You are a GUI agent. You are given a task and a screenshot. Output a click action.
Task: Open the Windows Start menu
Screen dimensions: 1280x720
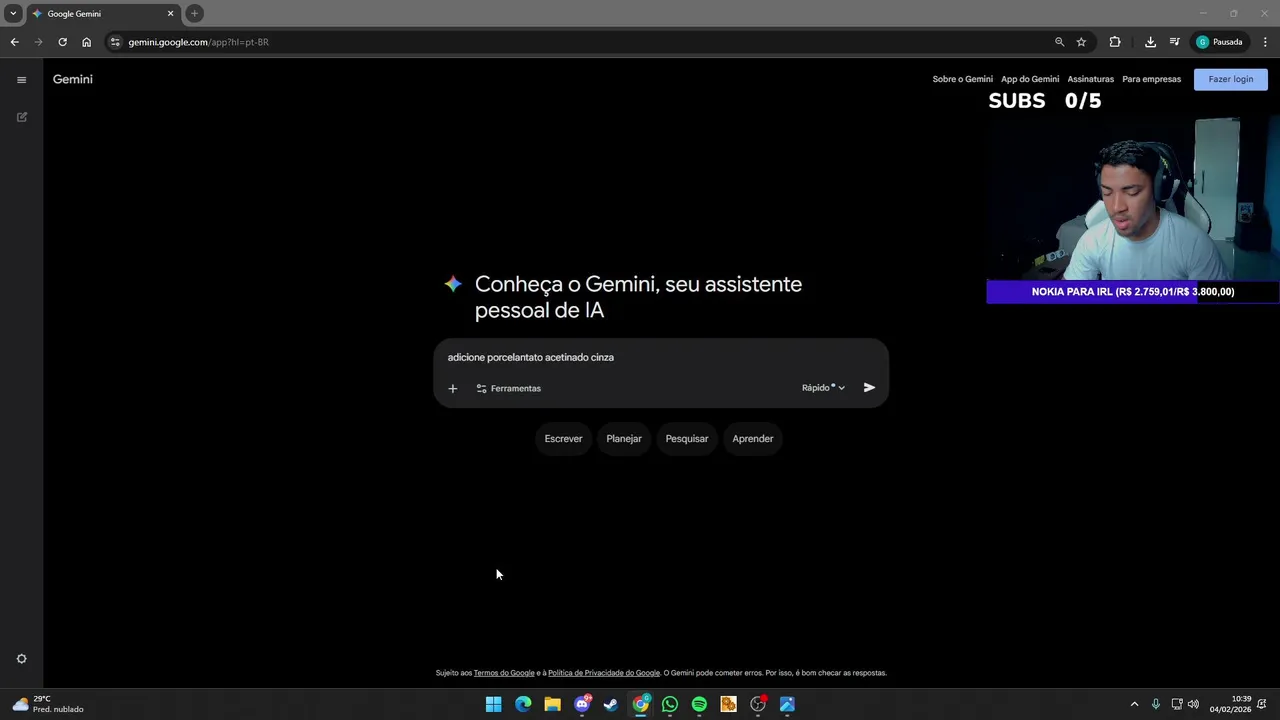pos(493,704)
